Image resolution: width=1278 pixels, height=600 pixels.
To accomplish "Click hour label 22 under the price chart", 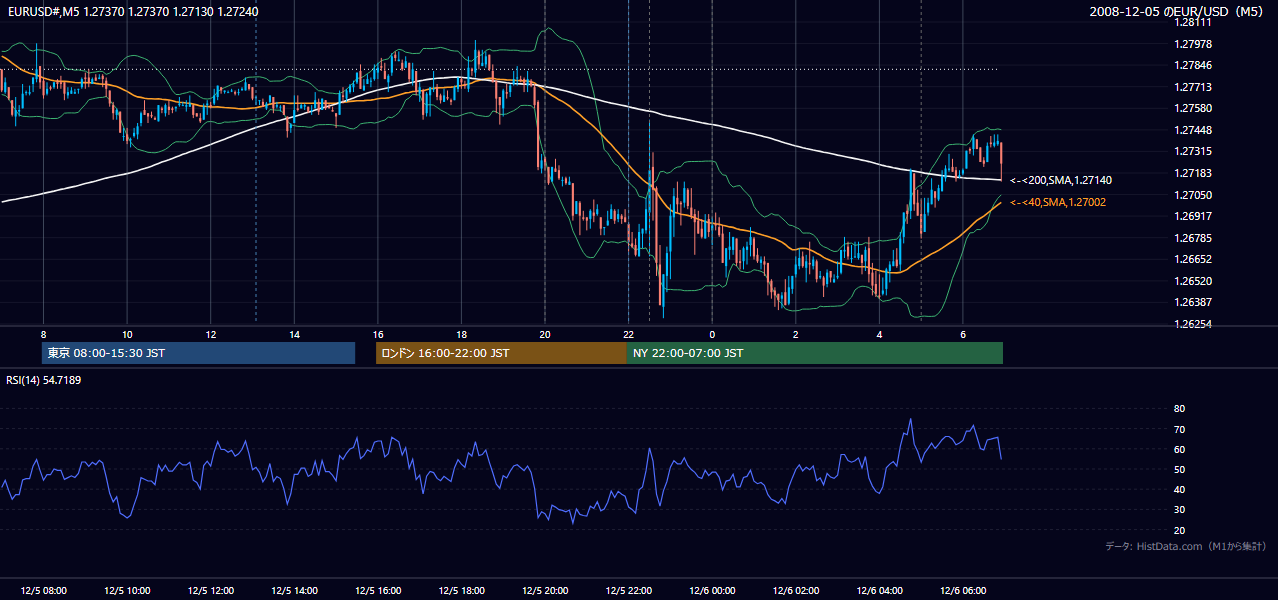I will 628,334.
